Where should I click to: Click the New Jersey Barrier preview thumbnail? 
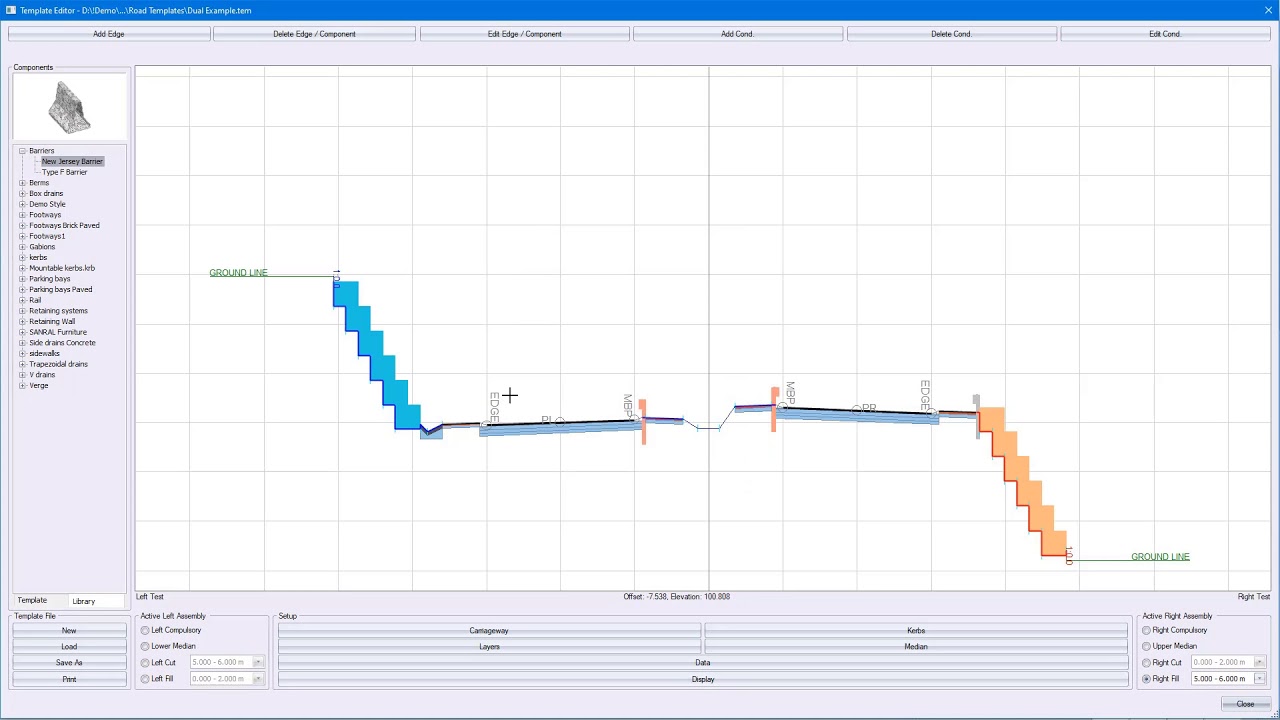[68, 107]
